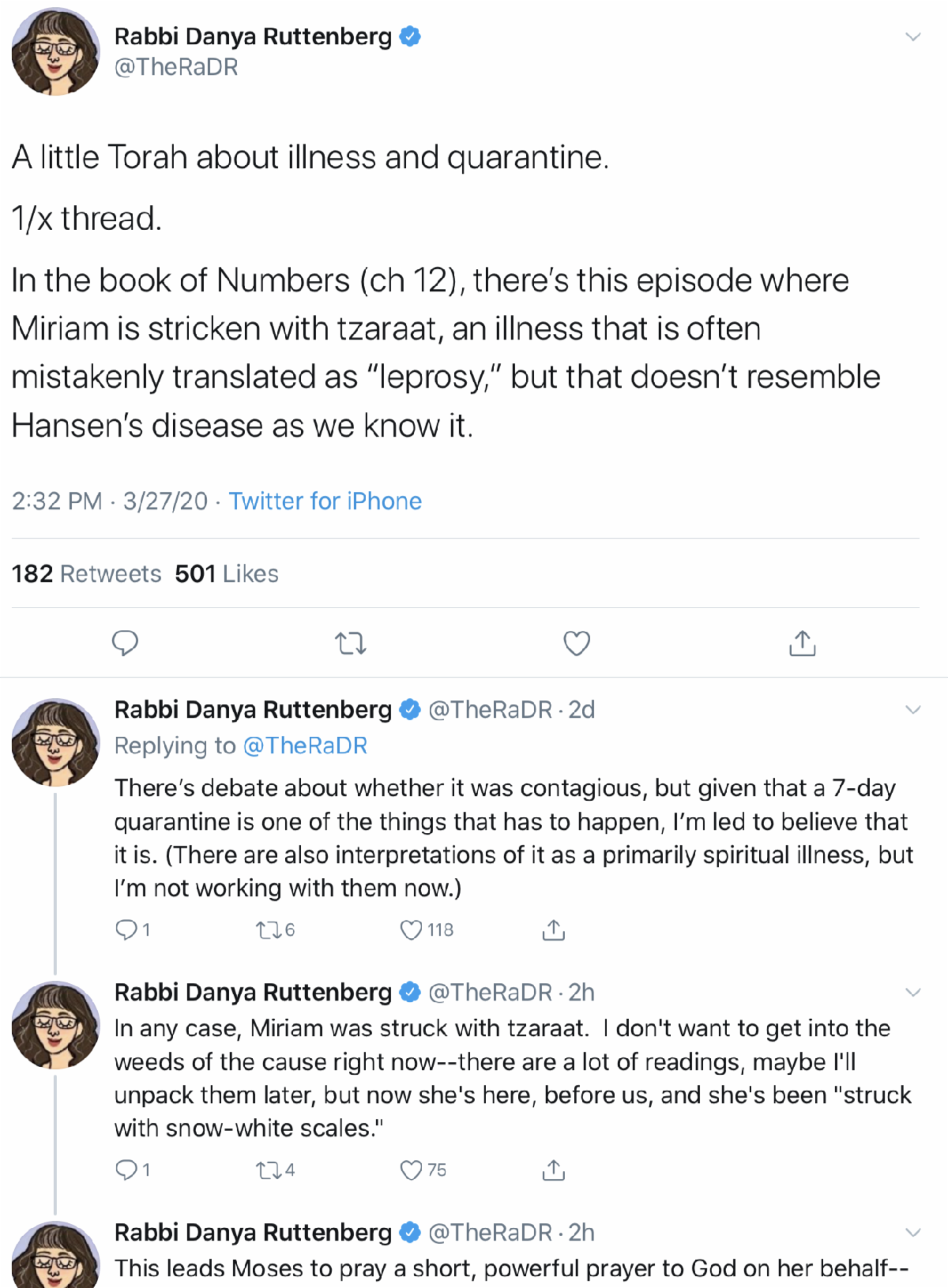Share the snow-white scales tweet
The height and width of the screenshot is (1288, 948).
[x=553, y=1170]
